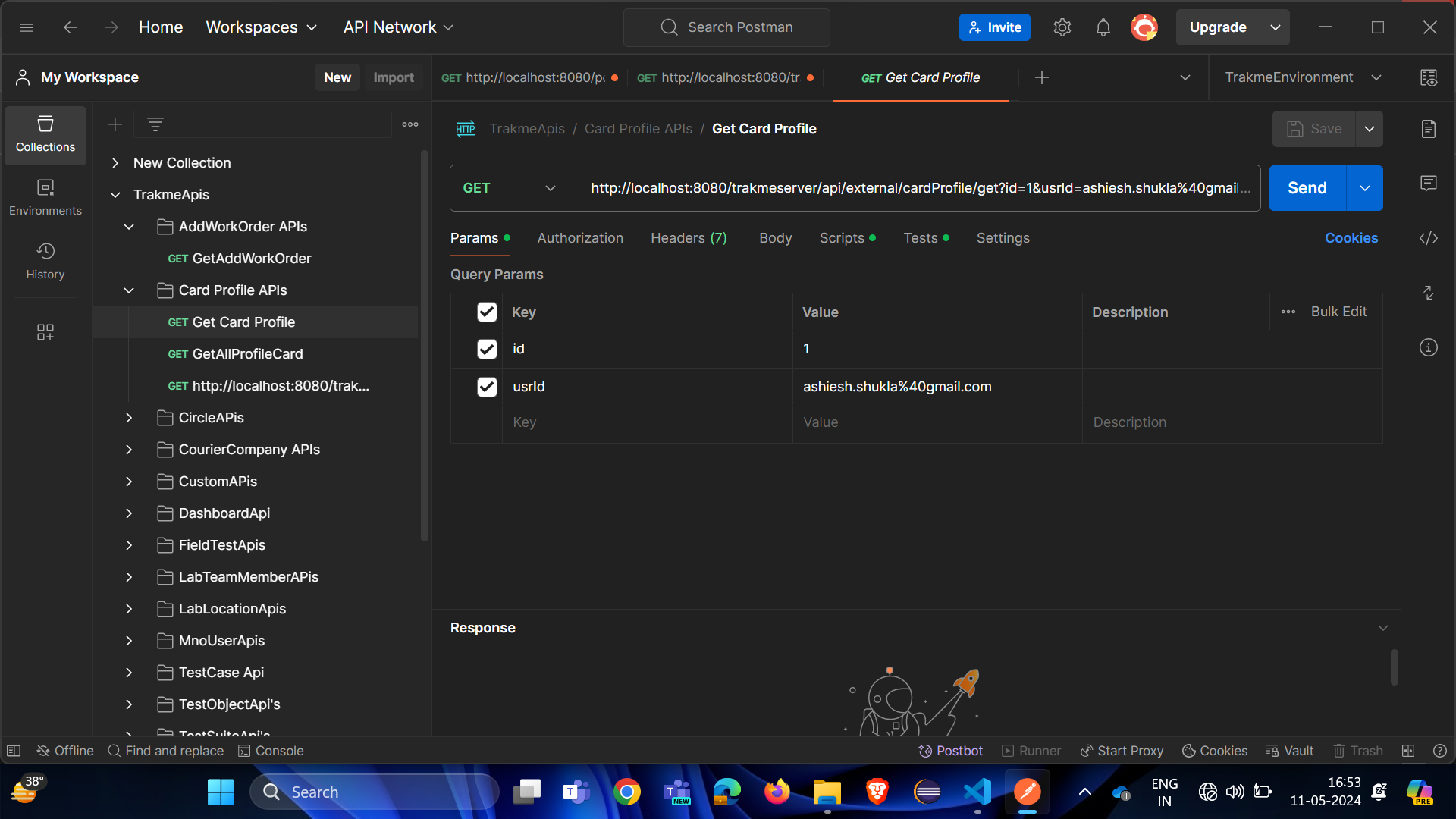Switch to the Authorization tab
1456x819 pixels.
click(580, 238)
